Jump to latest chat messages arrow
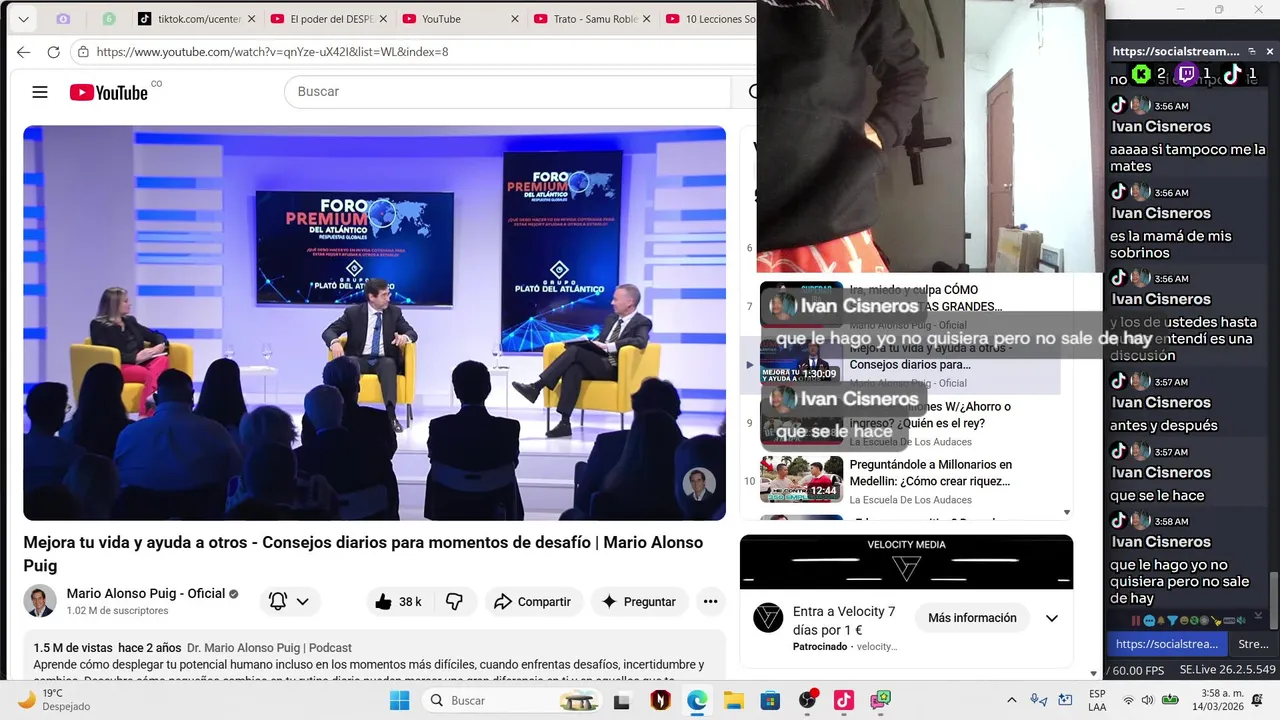Viewport: 1280px width, 720px height. click(1258, 615)
